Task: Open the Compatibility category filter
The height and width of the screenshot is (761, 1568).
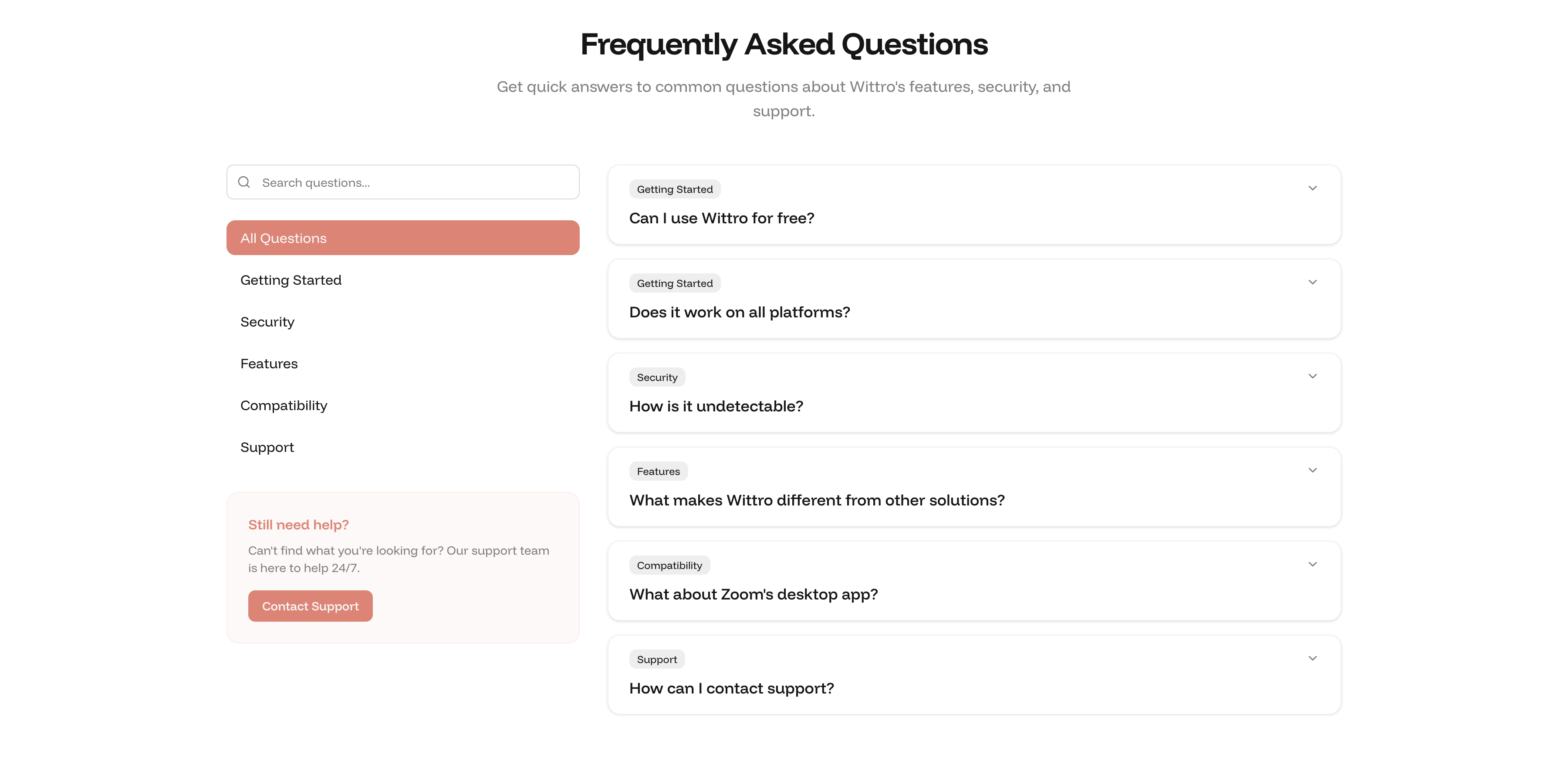Action: (284, 406)
